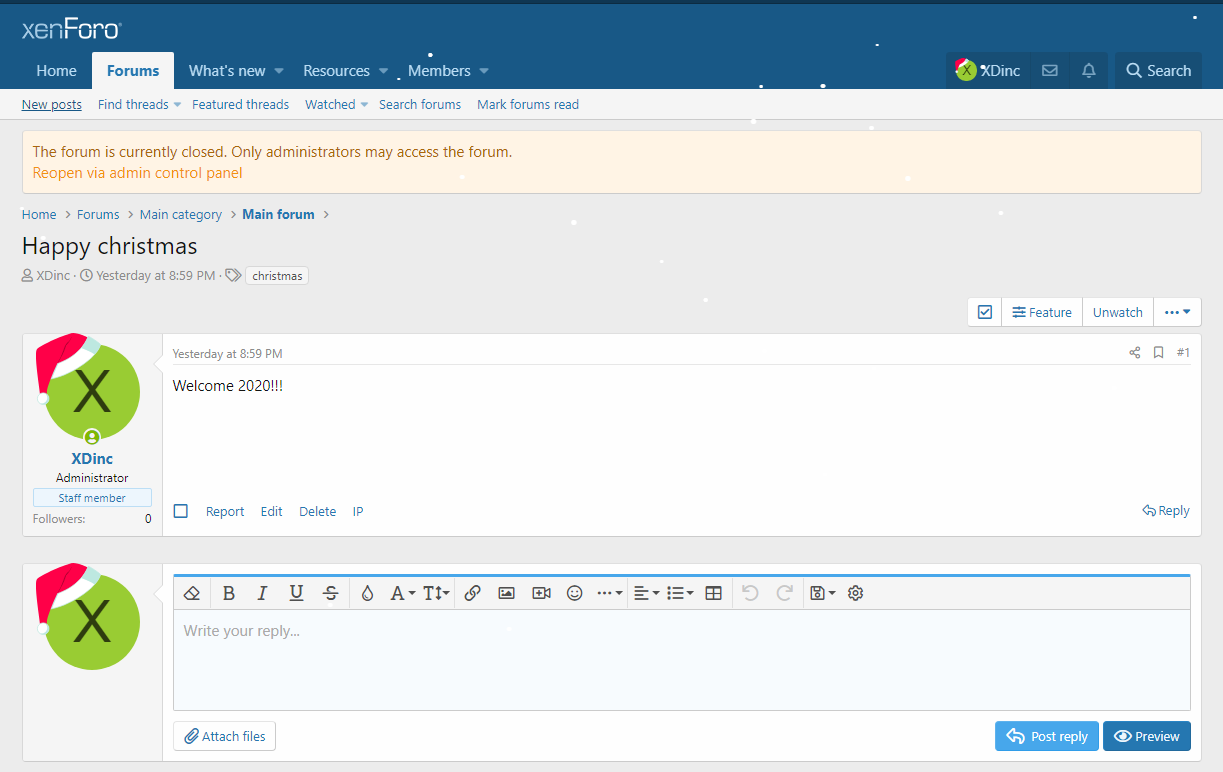Expand the What's new dropdown arrow
The image size is (1223, 772).
click(x=279, y=71)
